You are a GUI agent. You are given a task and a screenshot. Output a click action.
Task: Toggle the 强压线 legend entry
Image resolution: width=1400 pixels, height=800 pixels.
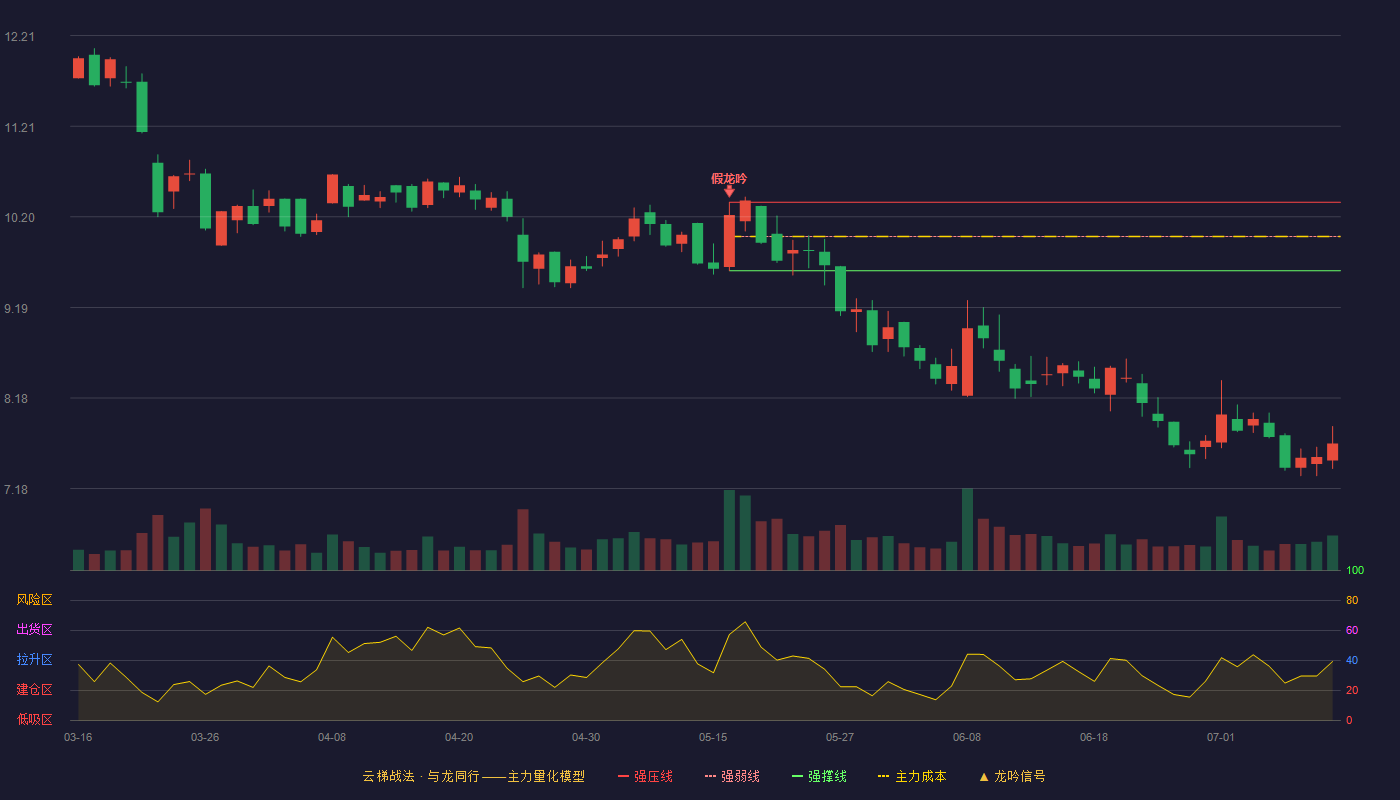645,776
